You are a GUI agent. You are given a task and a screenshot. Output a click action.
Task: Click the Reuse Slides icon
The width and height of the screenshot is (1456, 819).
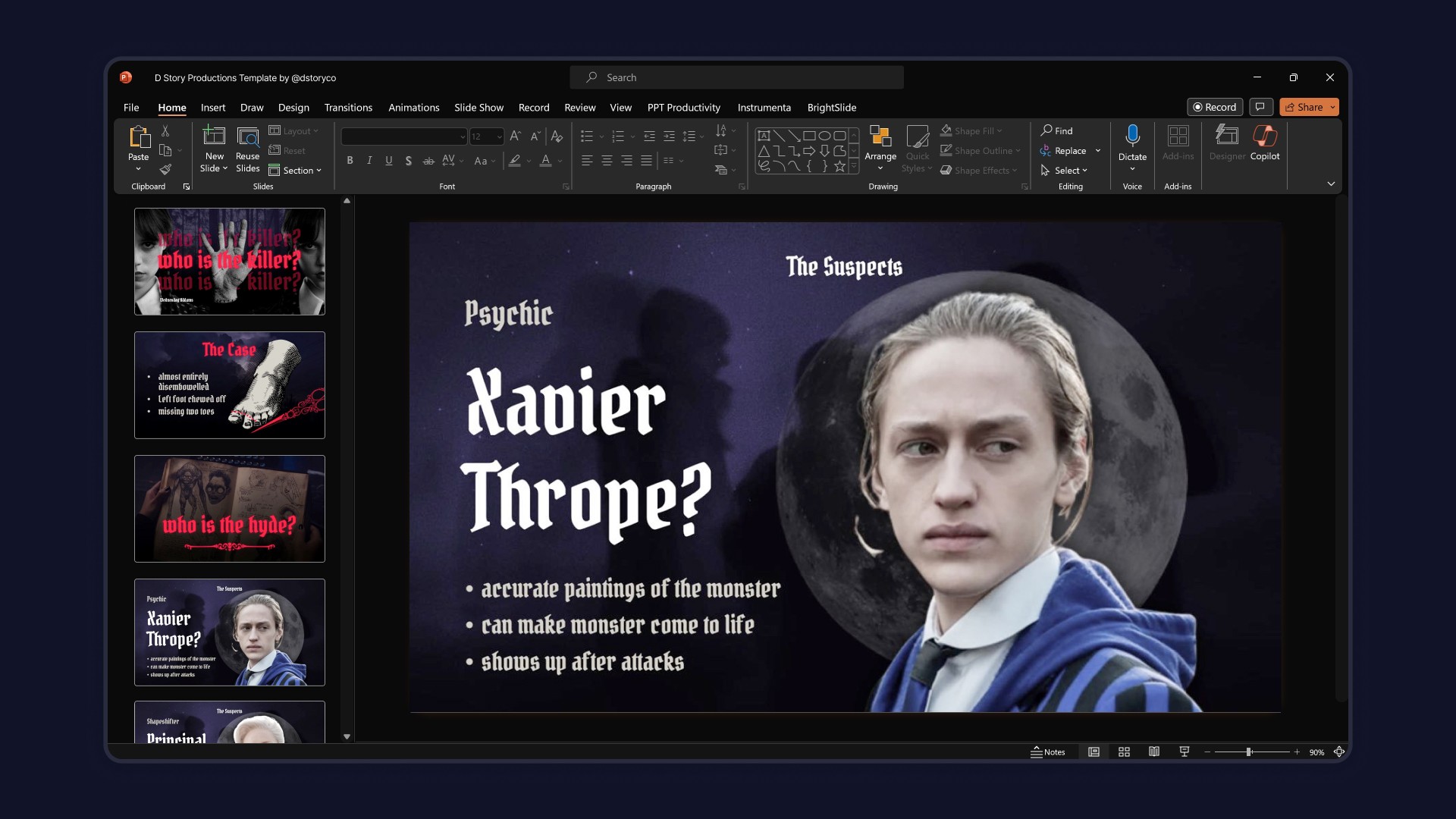pyautogui.click(x=247, y=137)
